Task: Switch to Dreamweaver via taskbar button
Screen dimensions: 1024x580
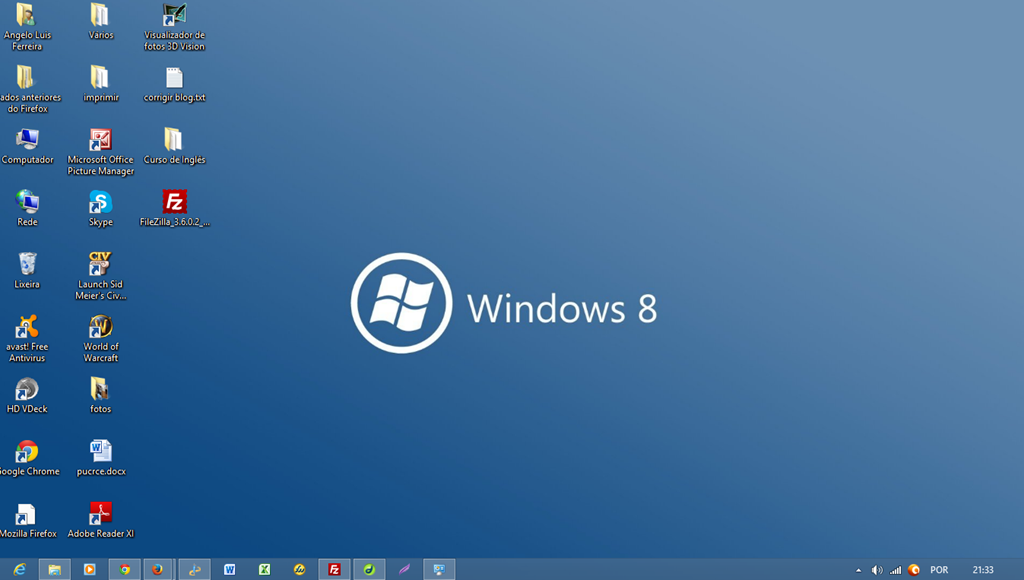Action: coord(369,570)
